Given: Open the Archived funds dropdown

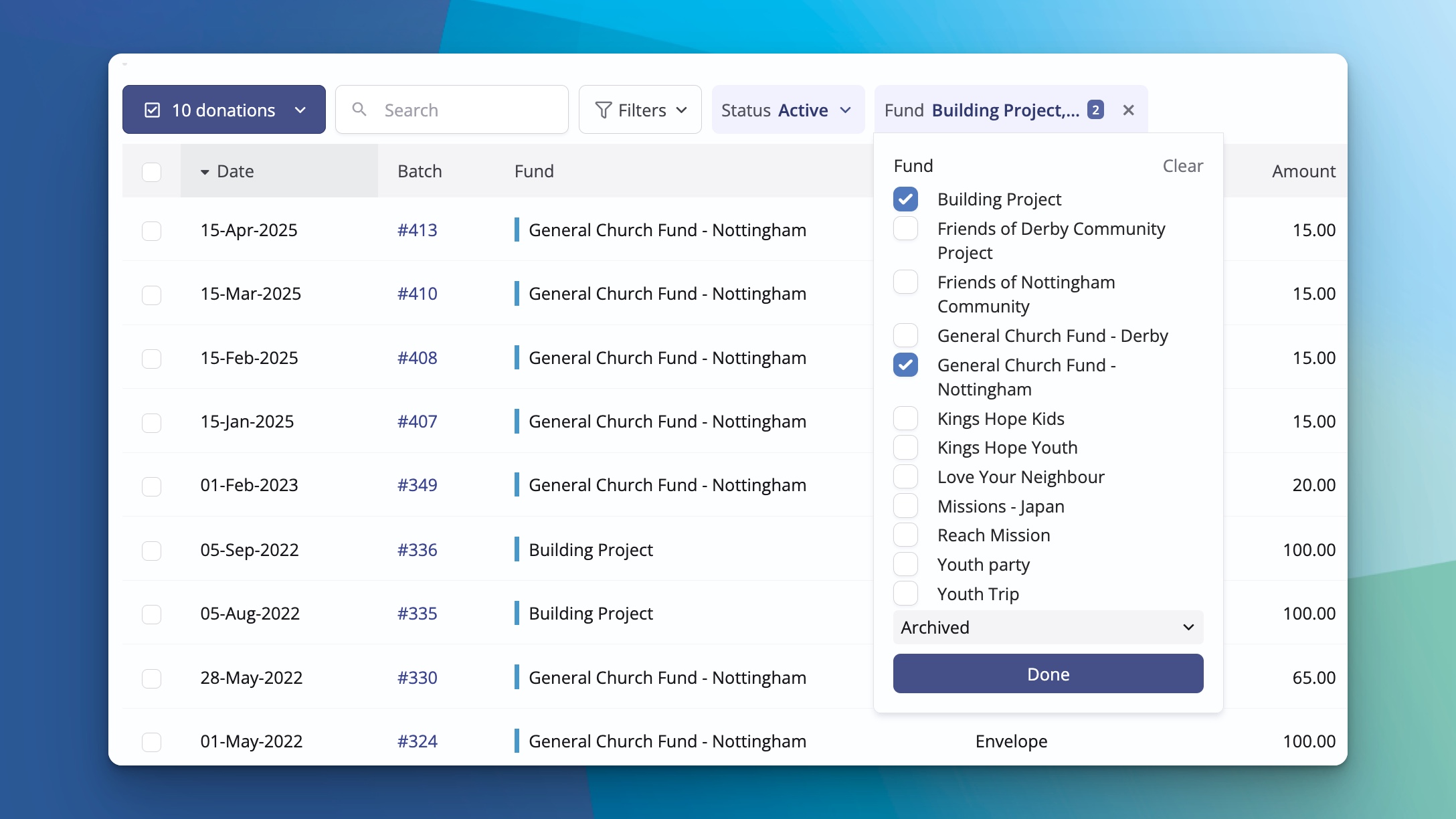Looking at the screenshot, I should point(1047,627).
